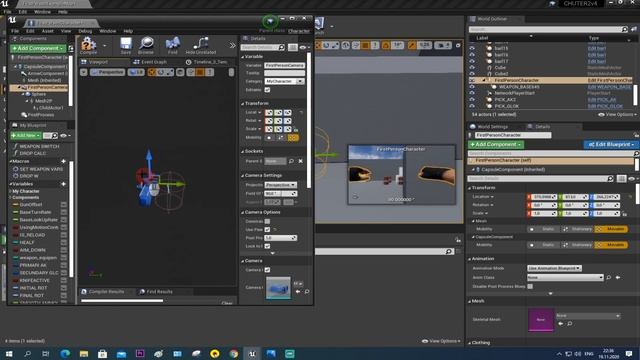Viewport: 640px width, 360px height.
Task: Toggle the Lock to Hmd checkbox
Action: (x=267, y=246)
